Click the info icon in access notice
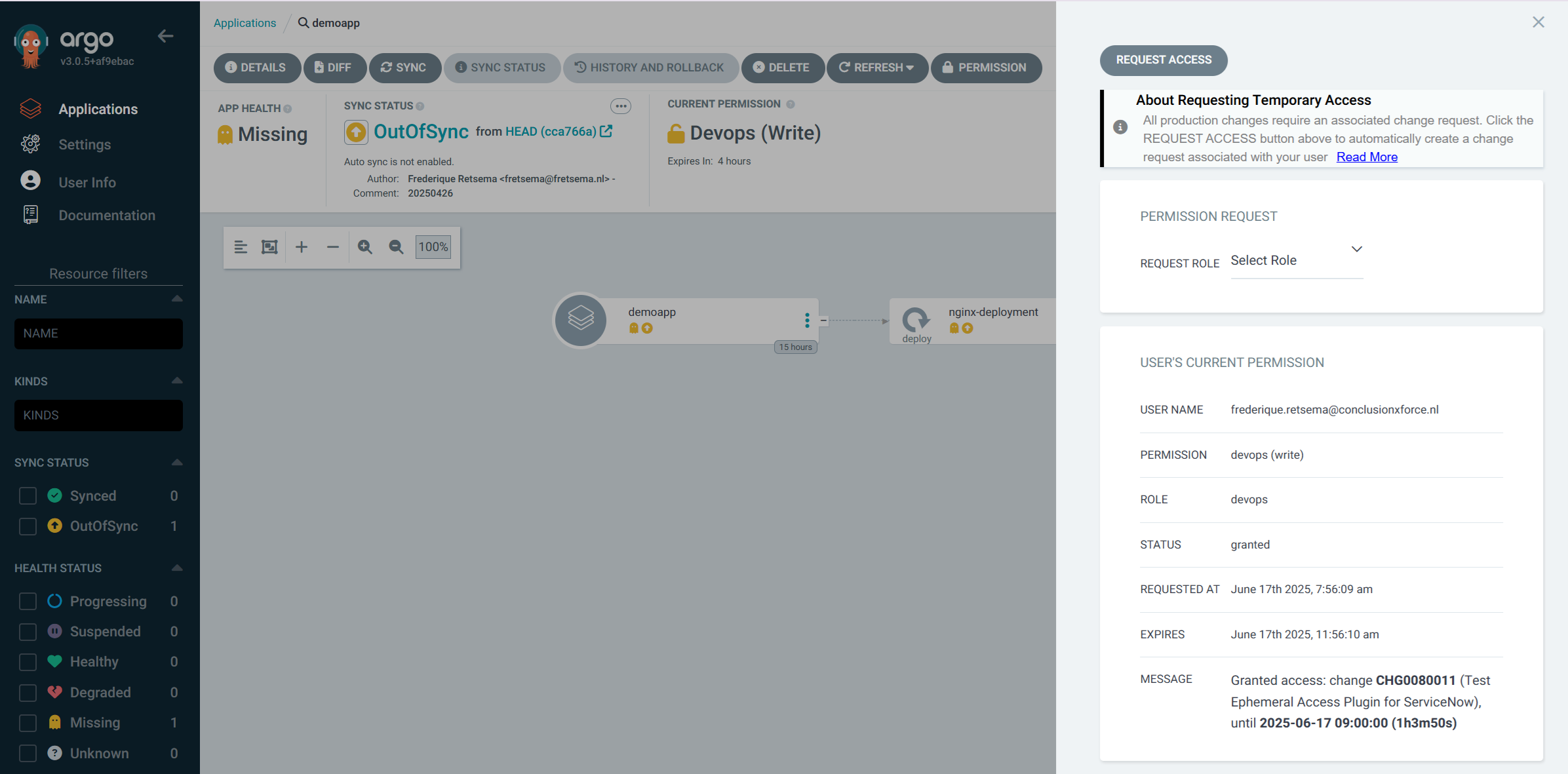The image size is (1568, 774). coord(1120,126)
